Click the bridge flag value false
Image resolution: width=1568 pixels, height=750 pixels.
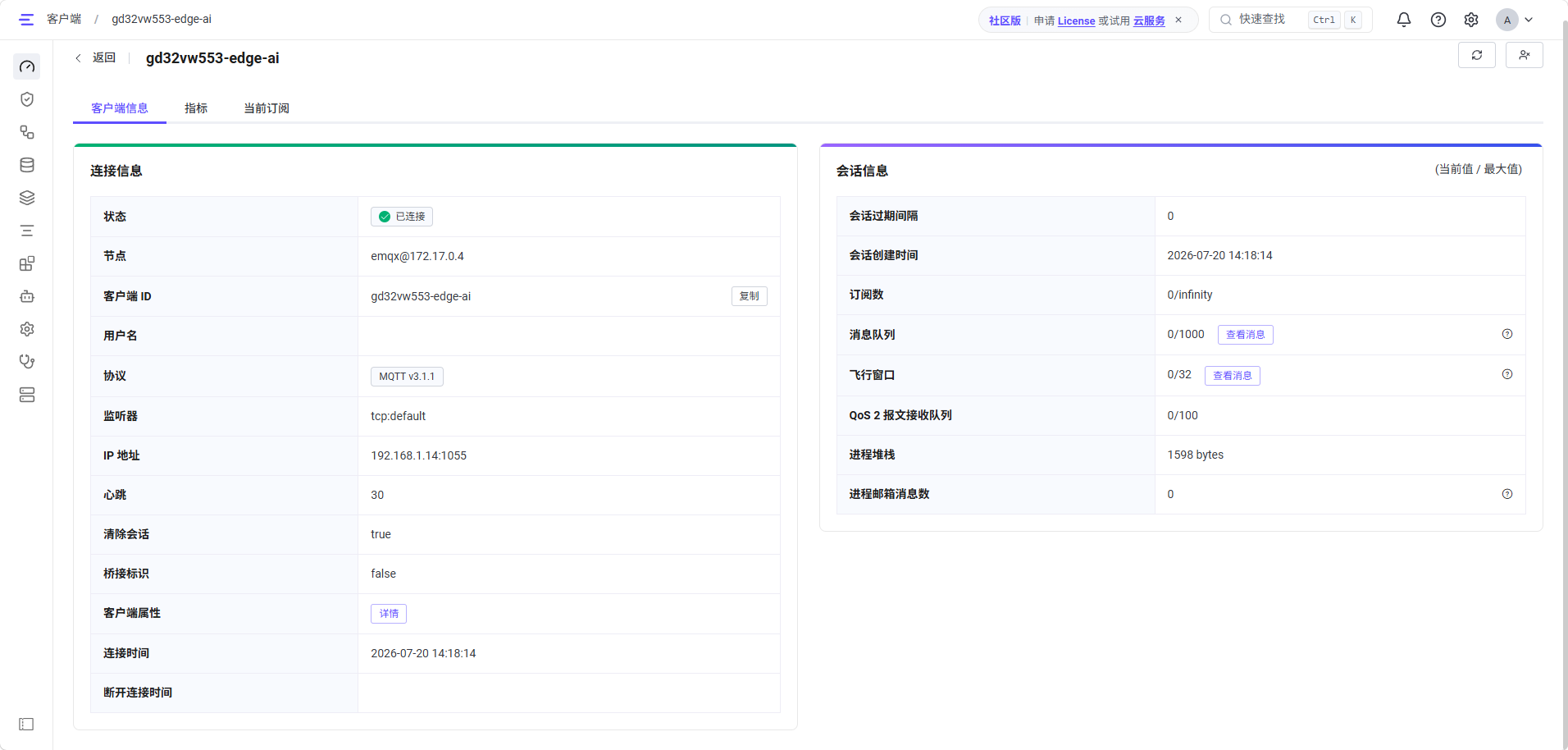(383, 574)
